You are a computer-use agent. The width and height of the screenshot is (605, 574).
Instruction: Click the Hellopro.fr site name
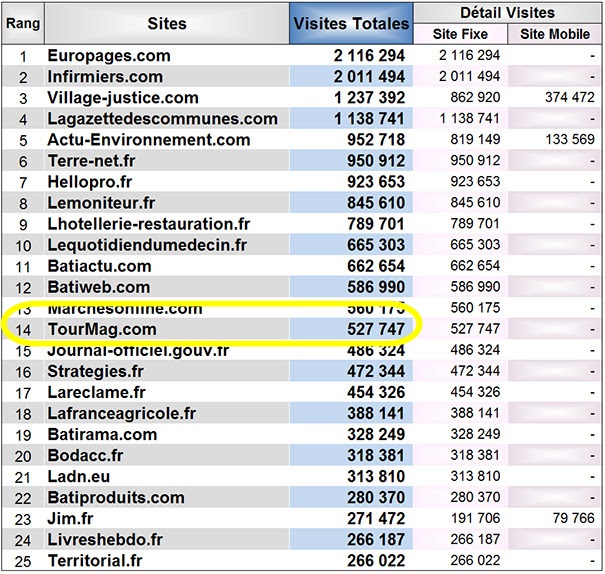pos(90,182)
